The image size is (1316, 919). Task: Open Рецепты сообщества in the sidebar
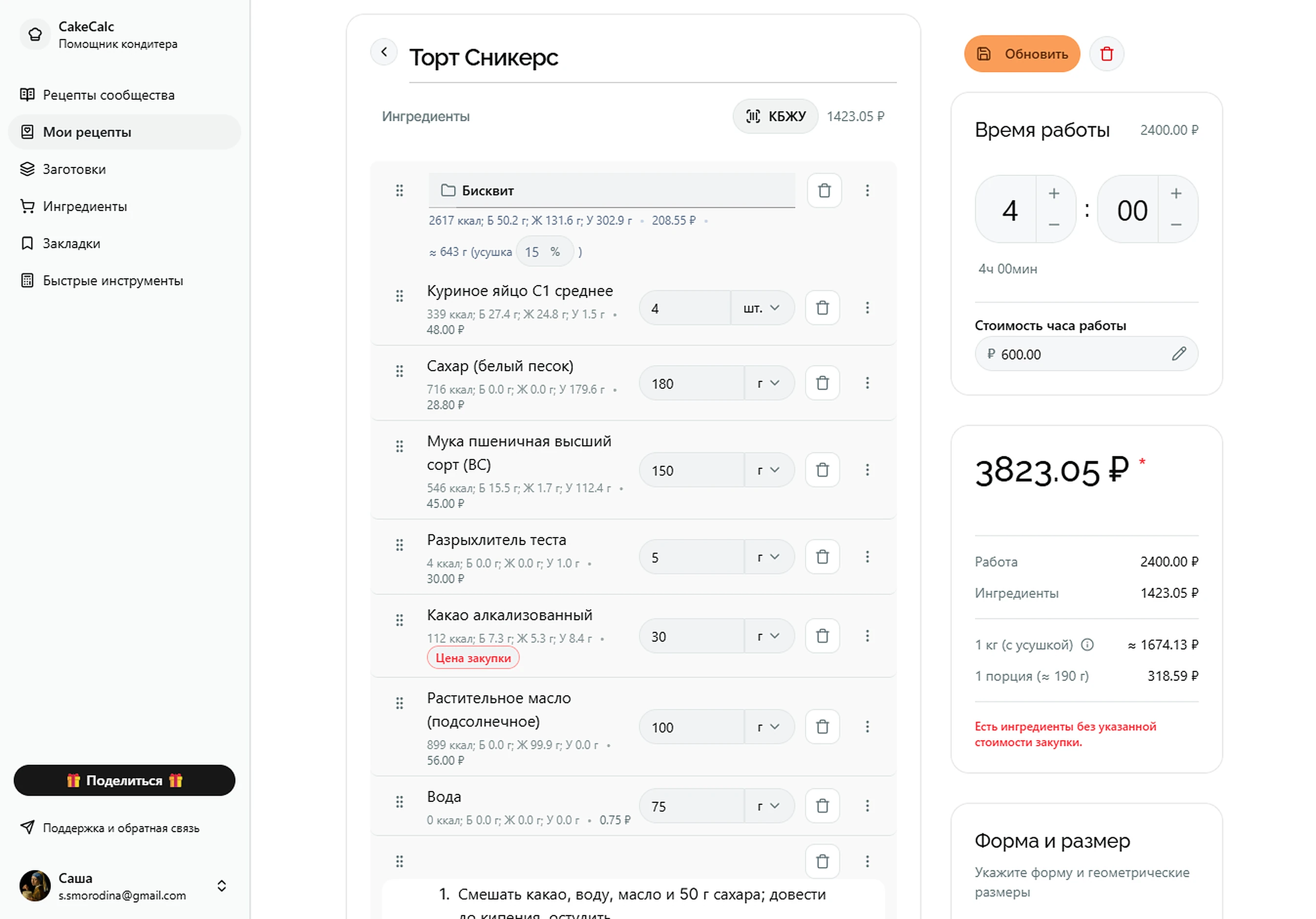125,95
